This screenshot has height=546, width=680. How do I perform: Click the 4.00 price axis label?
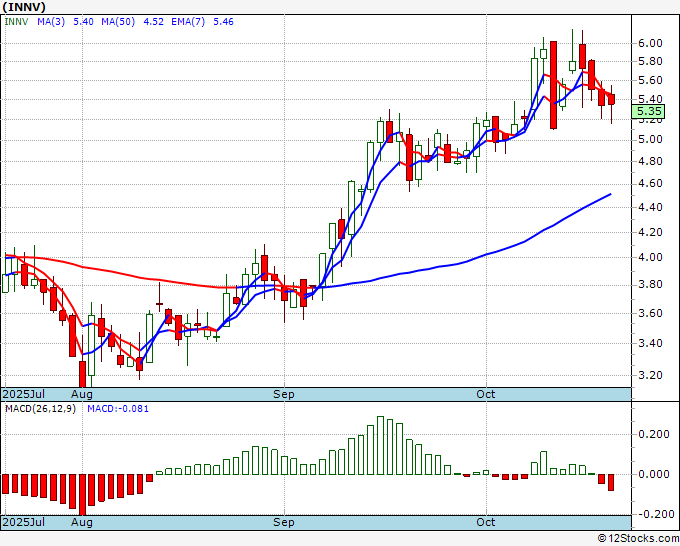(650, 258)
